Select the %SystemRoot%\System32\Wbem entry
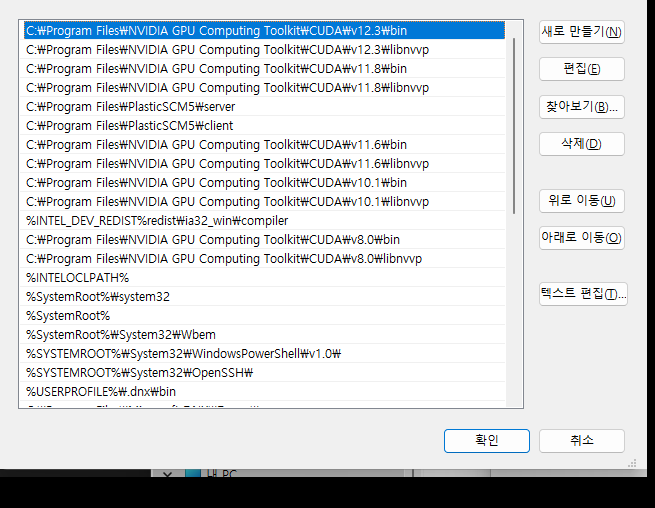The width and height of the screenshot is (655, 508). tap(264, 335)
